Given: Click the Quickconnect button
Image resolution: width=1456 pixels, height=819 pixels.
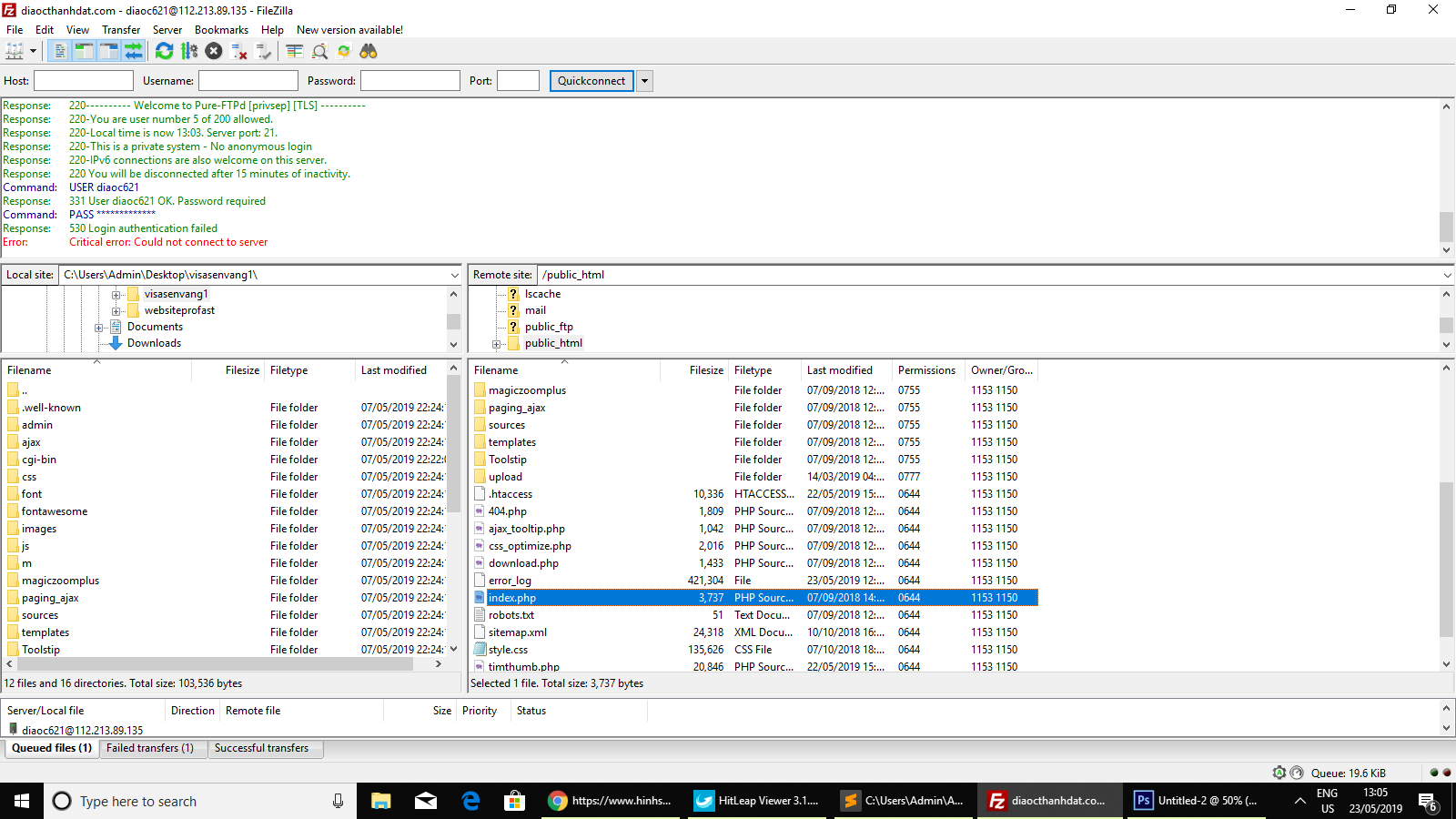Looking at the screenshot, I should point(591,81).
